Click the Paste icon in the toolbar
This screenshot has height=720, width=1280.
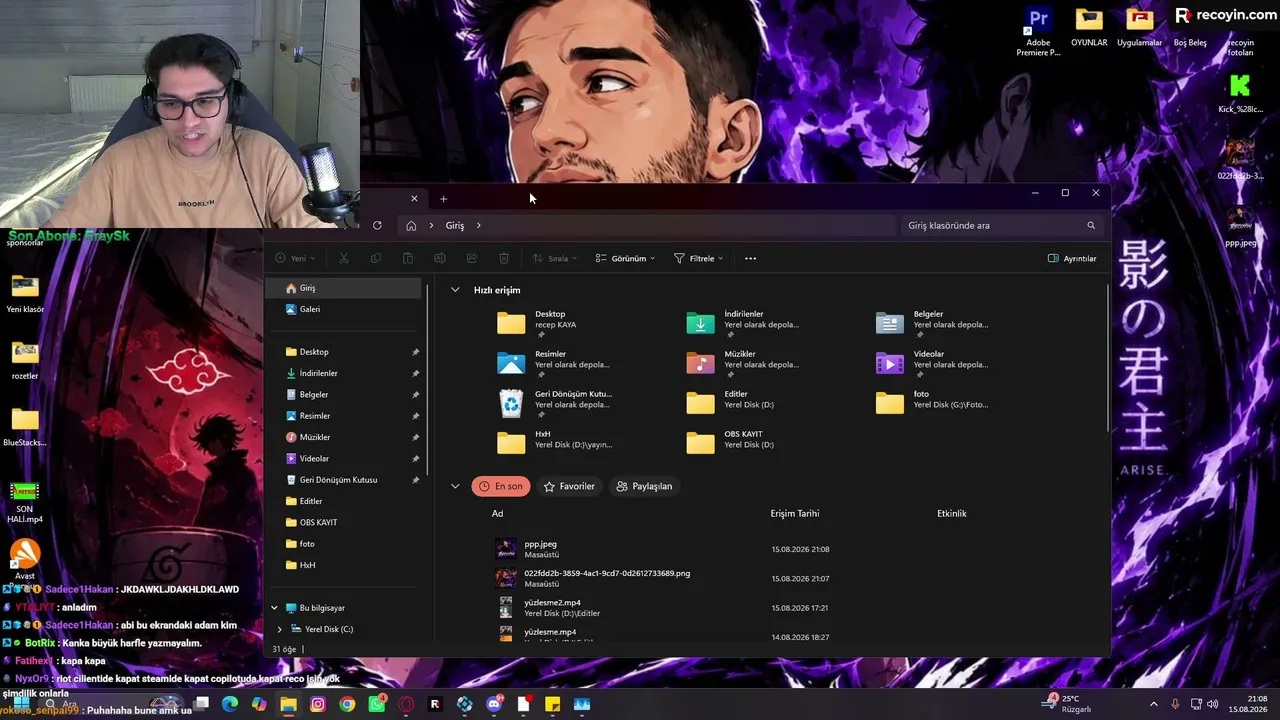[x=407, y=258]
